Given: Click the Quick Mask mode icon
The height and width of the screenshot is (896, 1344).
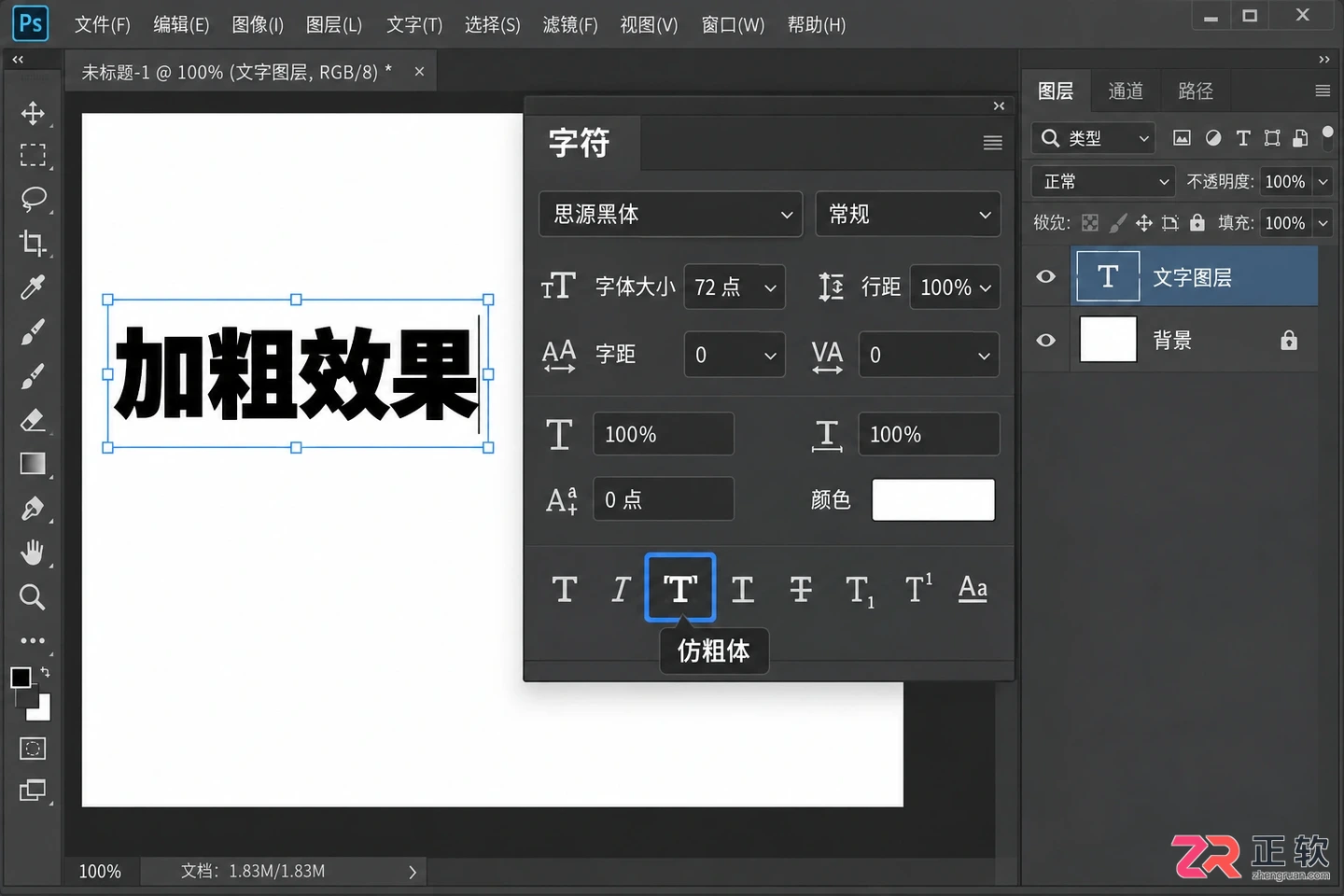Looking at the screenshot, I should point(33,749).
